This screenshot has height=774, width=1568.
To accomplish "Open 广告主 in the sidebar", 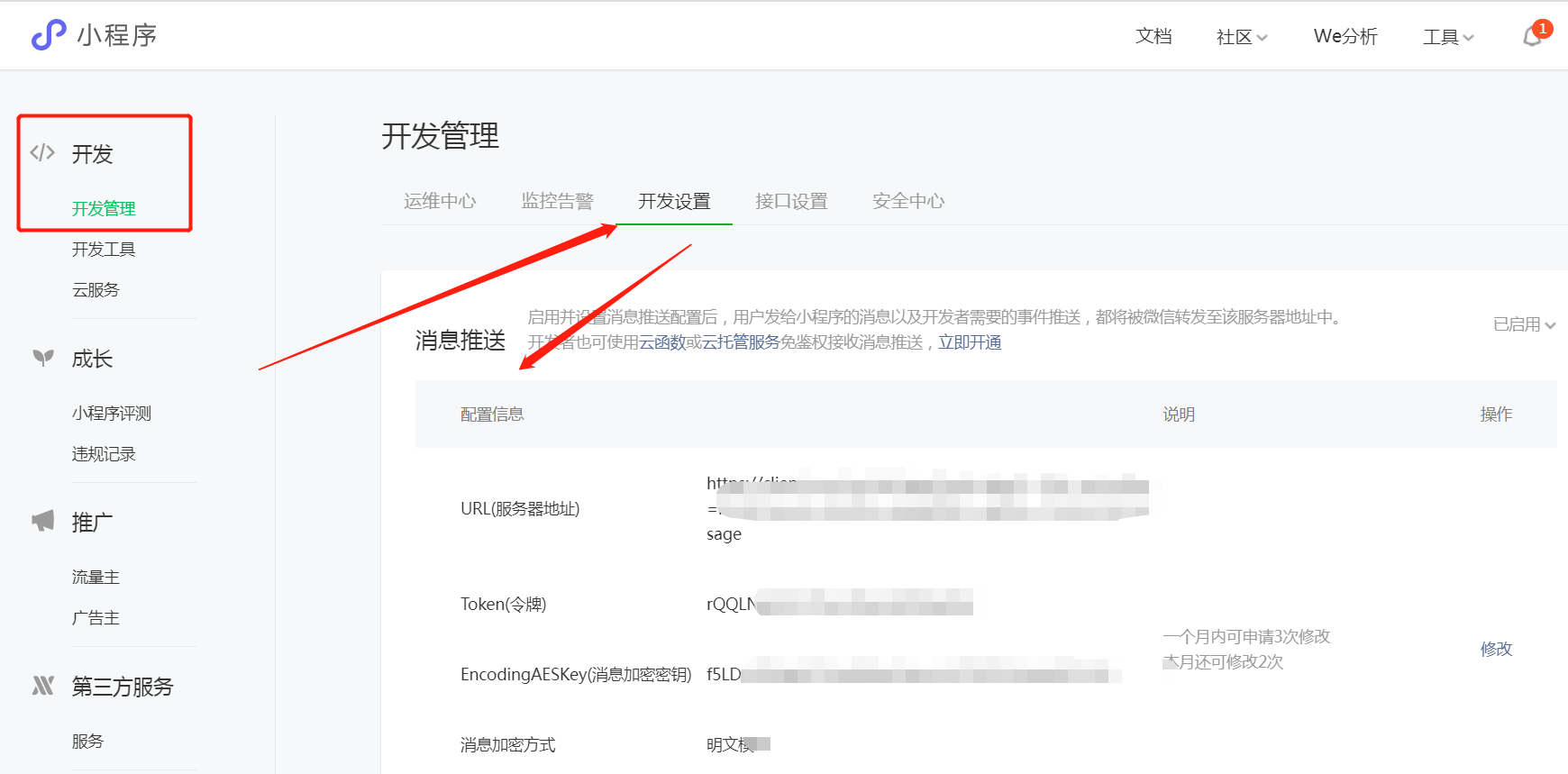I will click(x=96, y=617).
